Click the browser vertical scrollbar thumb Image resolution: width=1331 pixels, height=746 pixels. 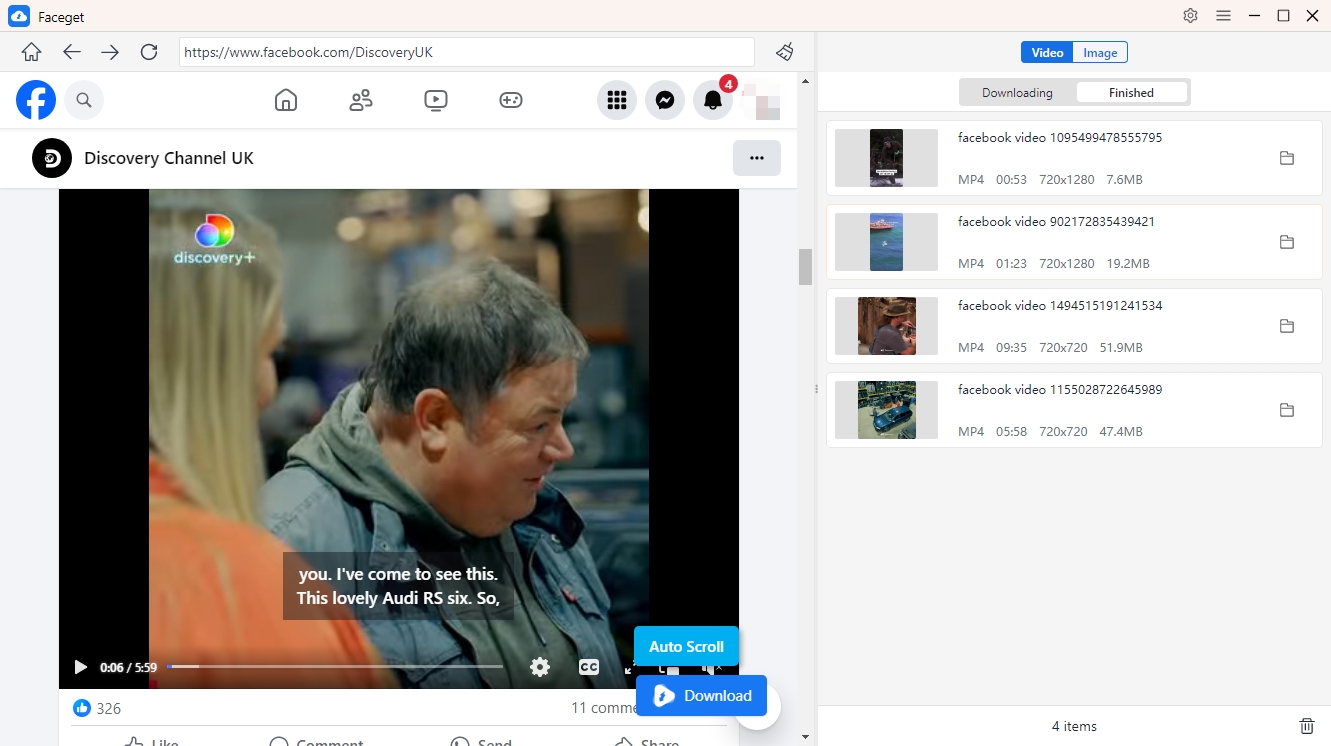[805, 267]
